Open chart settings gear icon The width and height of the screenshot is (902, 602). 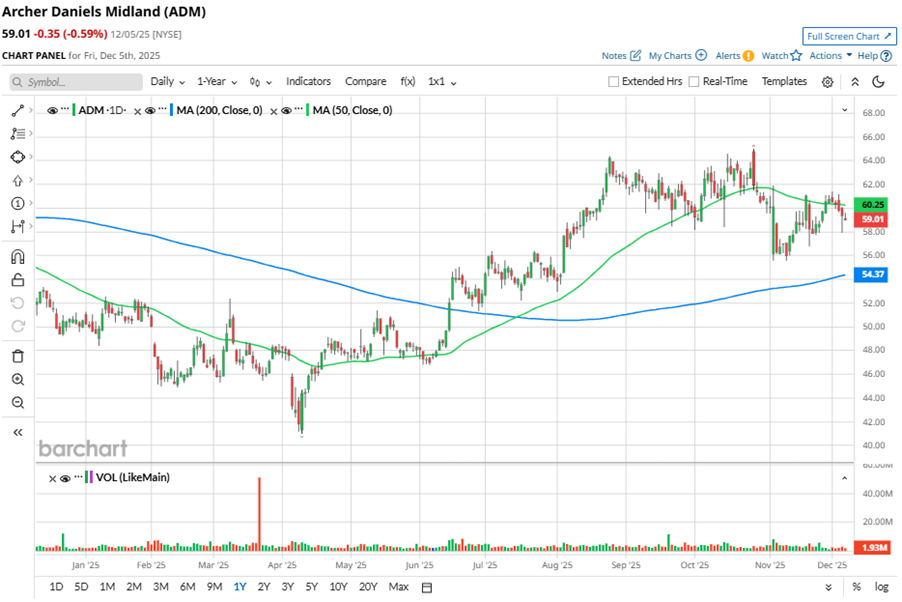(x=827, y=82)
